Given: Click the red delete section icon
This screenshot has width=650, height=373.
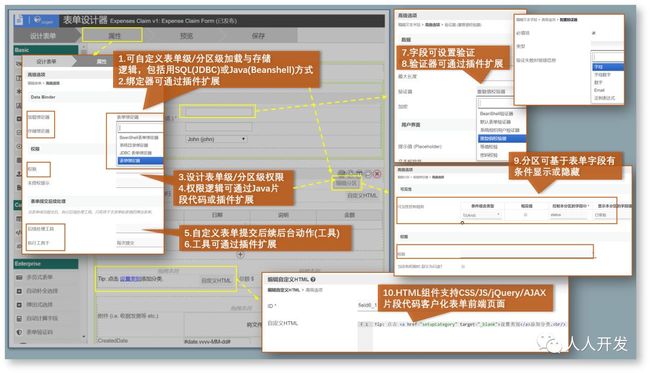Looking at the screenshot, I should point(377,174).
